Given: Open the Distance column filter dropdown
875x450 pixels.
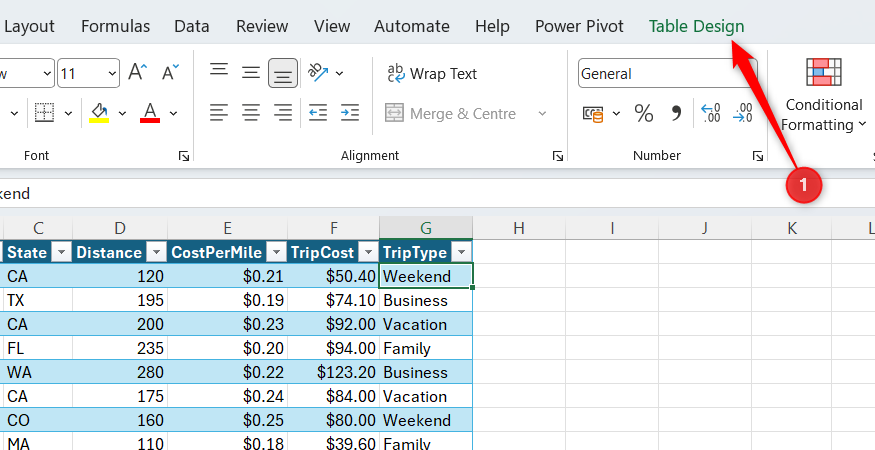Looking at the screenshot, I should [x=157, y=252].
